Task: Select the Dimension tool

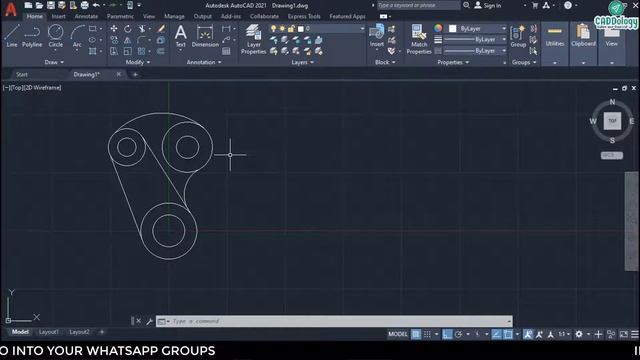Action: 205,36
